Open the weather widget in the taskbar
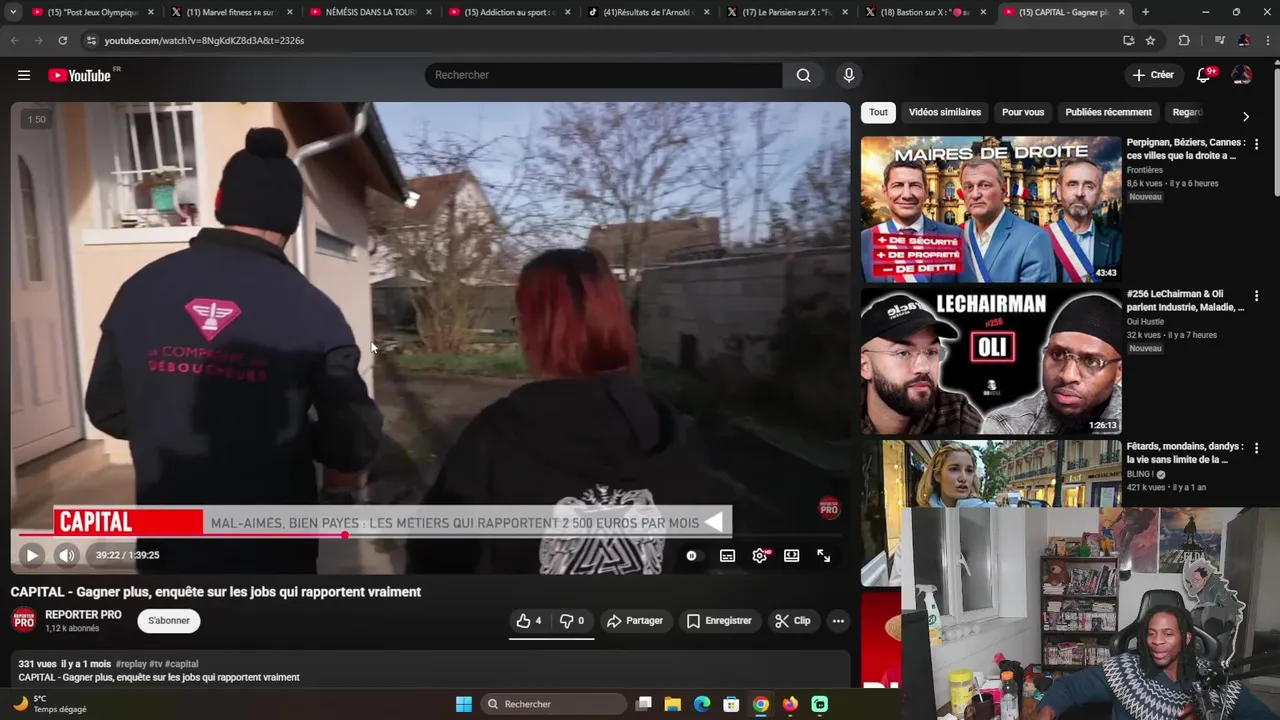The height and width of the screenshot is (720, 1280). pos(52,704)
